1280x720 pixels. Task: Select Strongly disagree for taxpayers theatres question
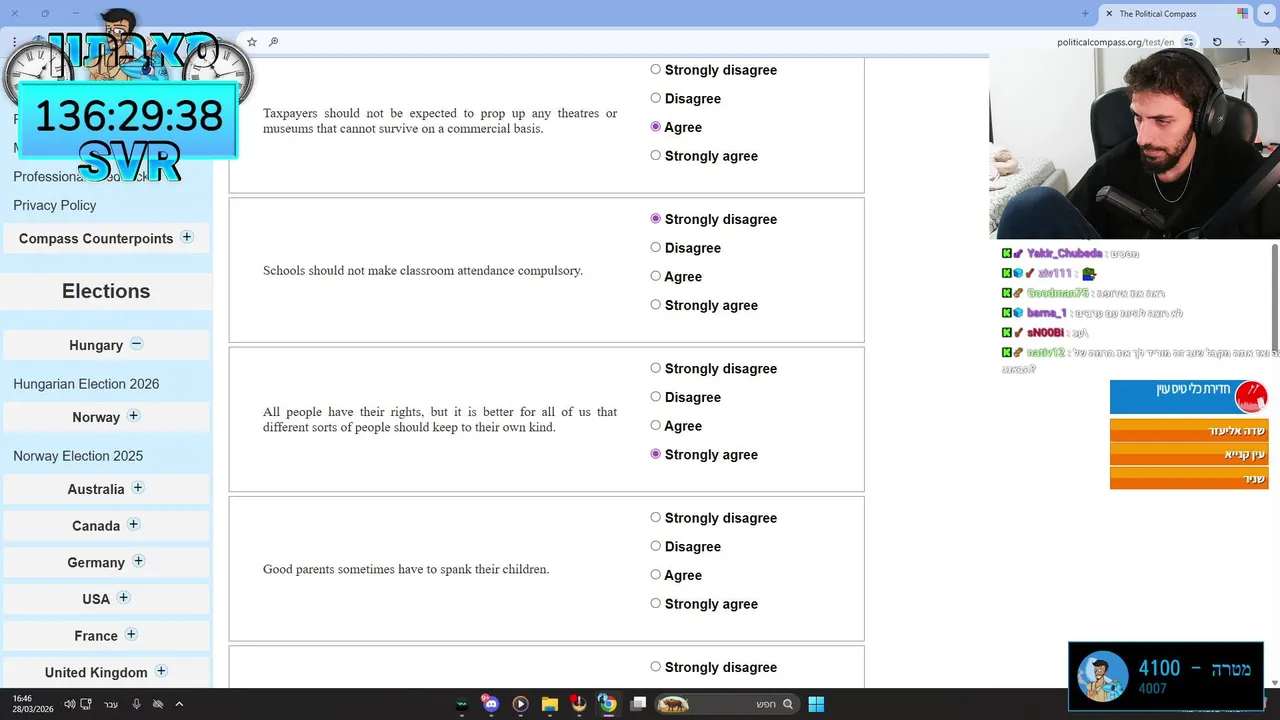coord(656,69)
